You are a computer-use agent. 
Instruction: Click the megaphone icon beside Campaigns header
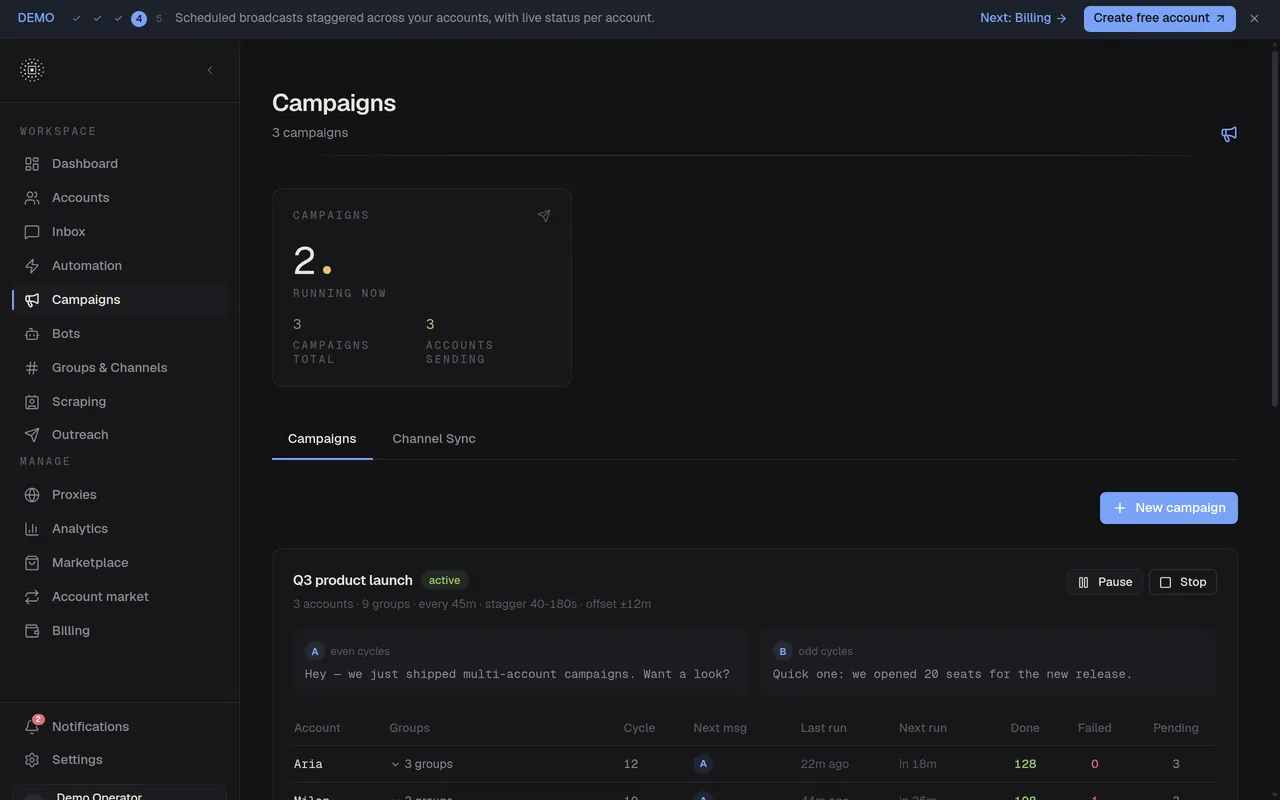click(1229, 134)
